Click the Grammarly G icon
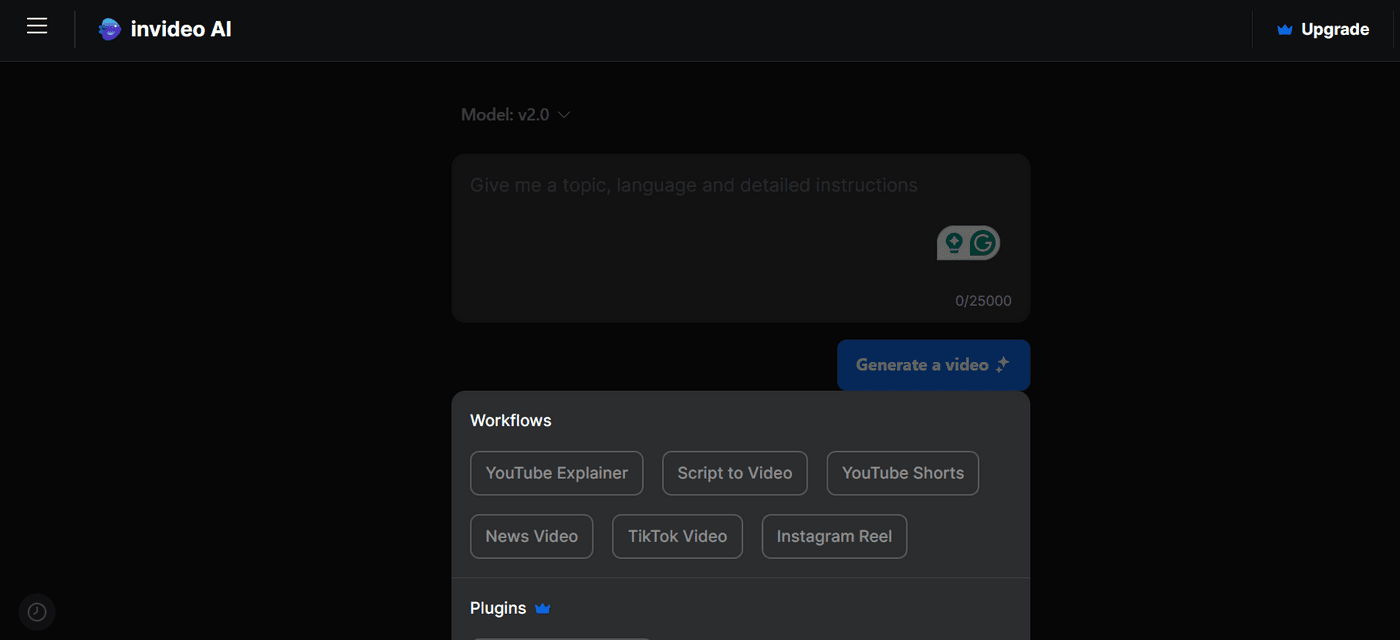This screenshot has width=1400, height=640. point(984,242)
